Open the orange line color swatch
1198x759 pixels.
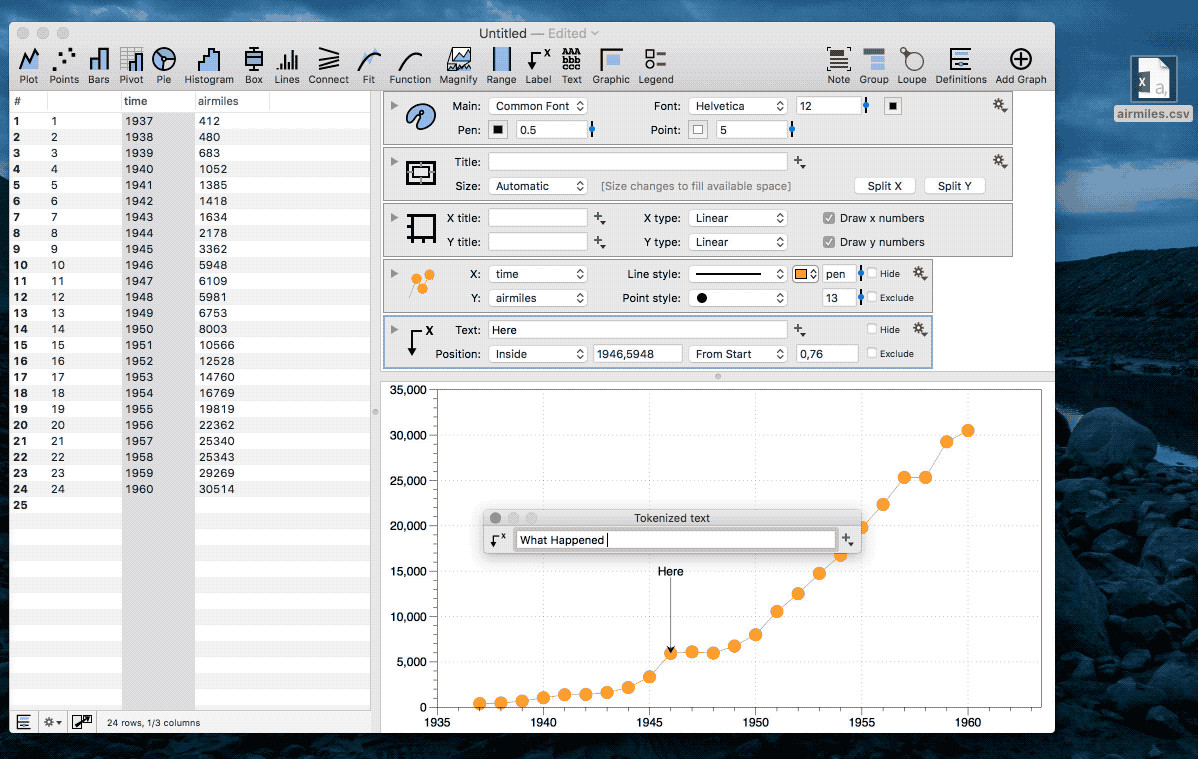pyautogui.click(x=805, y=274)
